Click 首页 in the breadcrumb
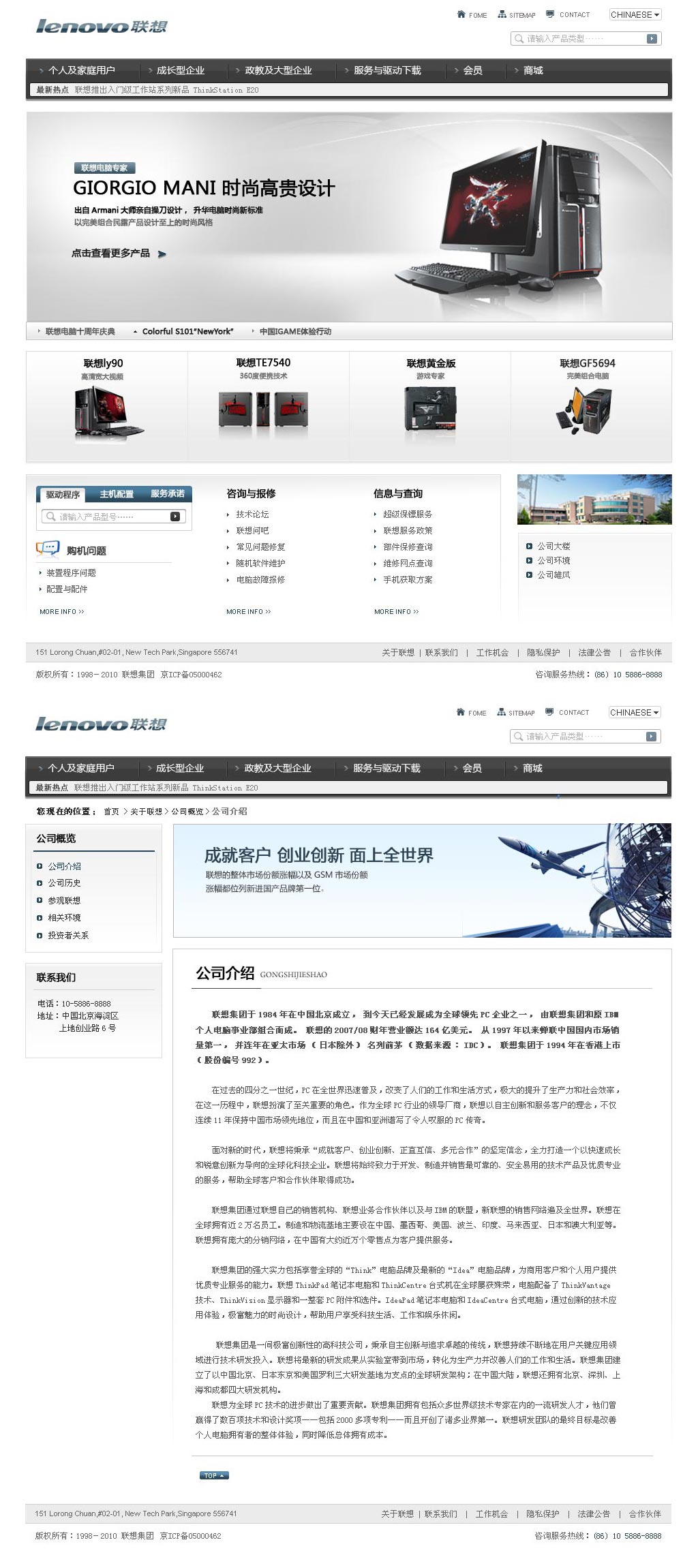The height and width of the screenshot is (1568, 698). point(111,812)
